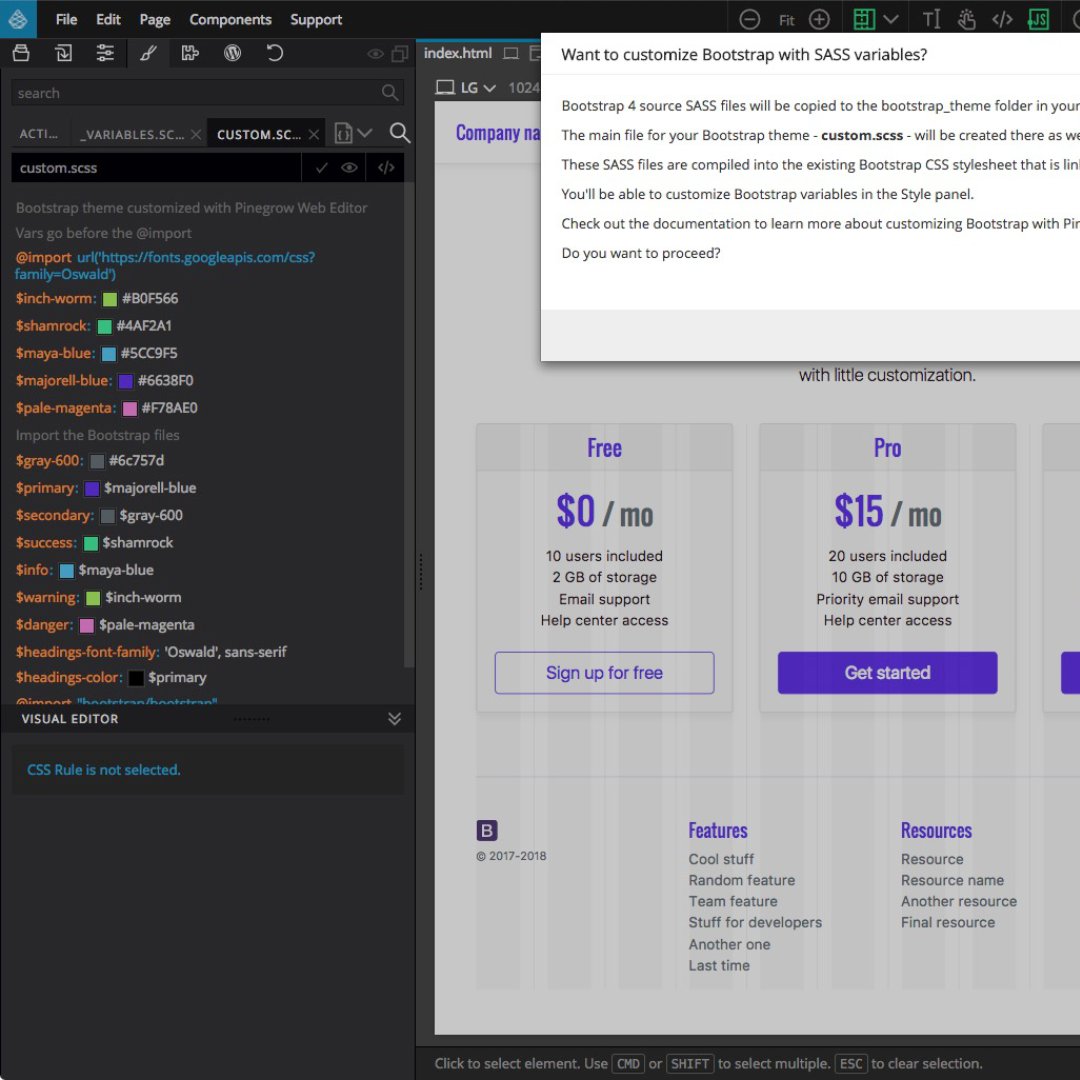Click the Company name link in page header
Viewport: 1080px width, 1080px height.
tap(497, 132)
